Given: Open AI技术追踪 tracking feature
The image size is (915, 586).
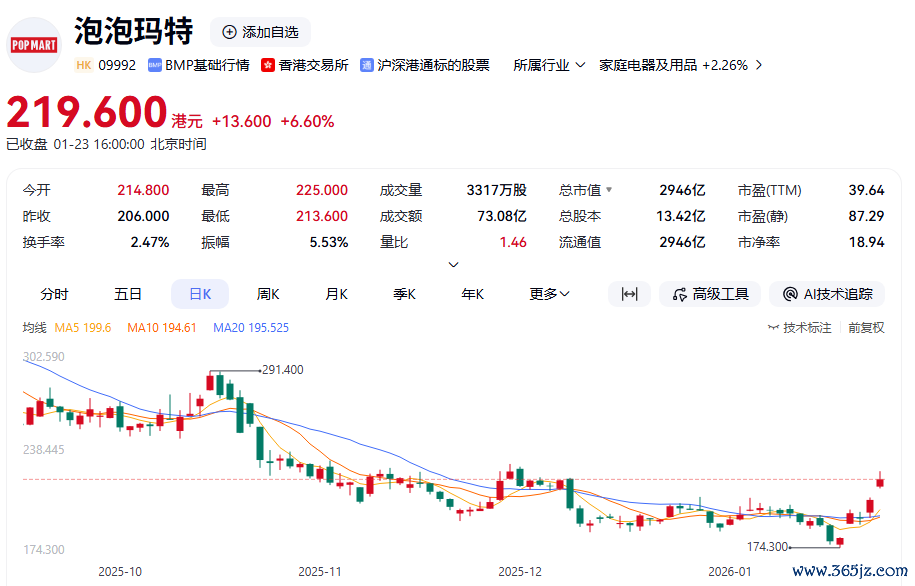Looking at the screenshot, I should [x=827, y=294].
